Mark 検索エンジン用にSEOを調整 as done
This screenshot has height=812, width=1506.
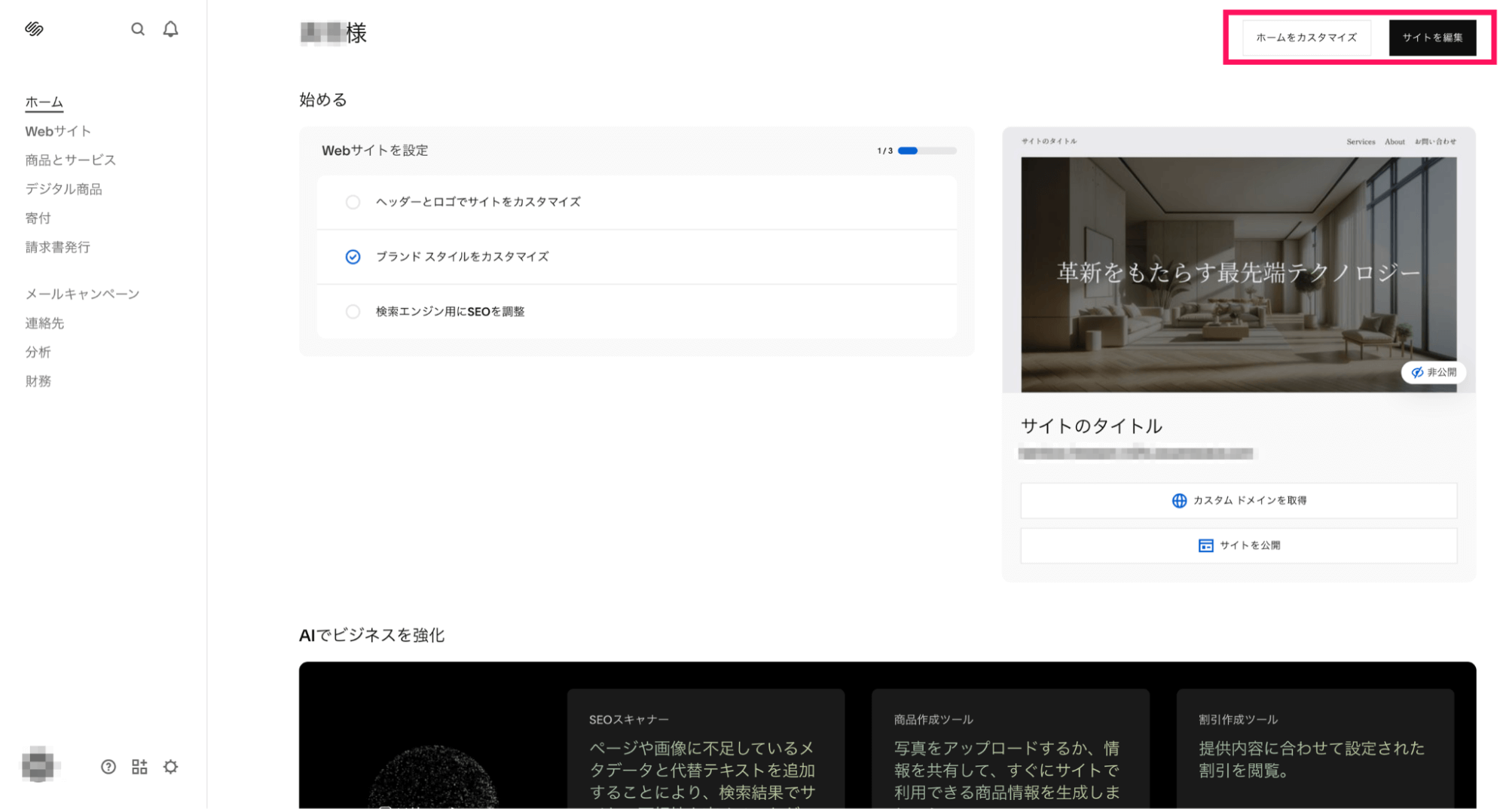pos(353,311)
